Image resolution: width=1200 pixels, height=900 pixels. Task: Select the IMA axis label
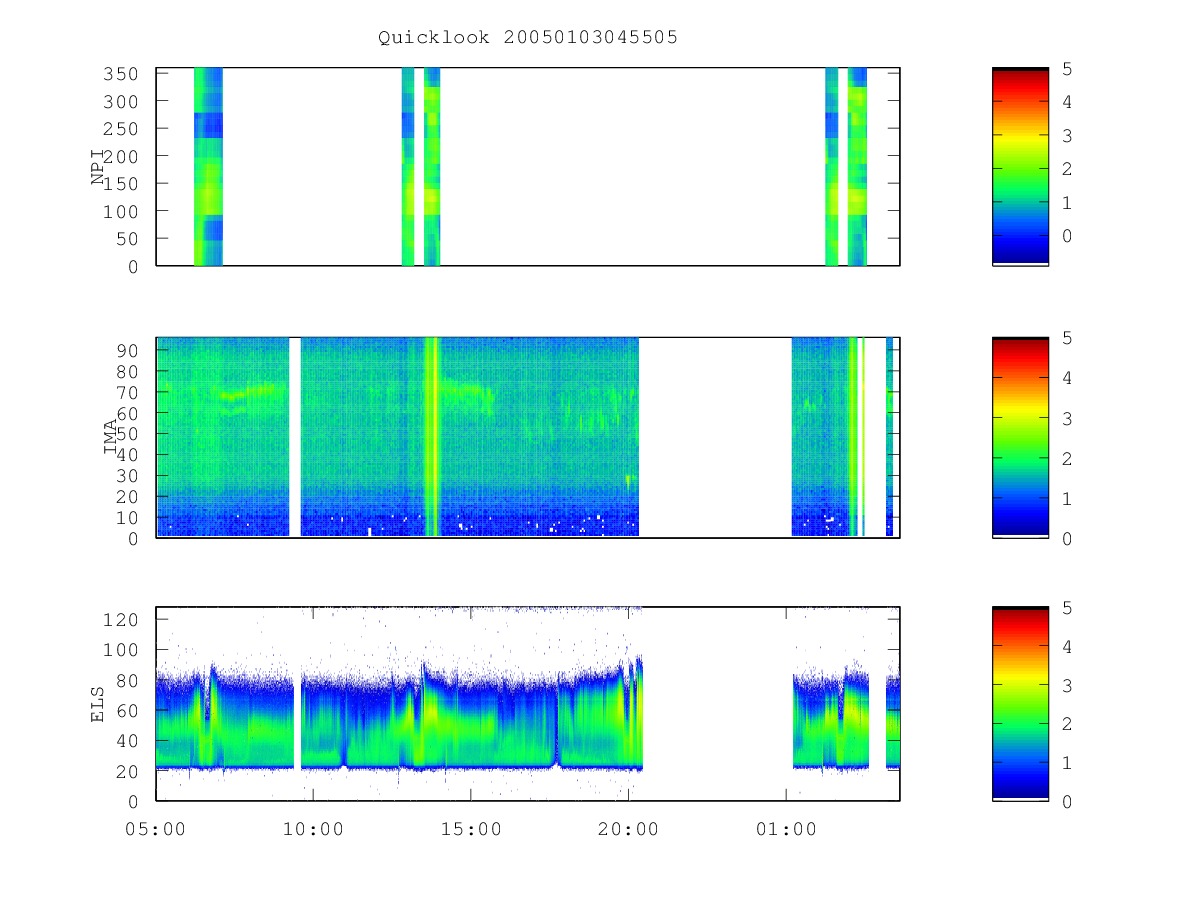[x=111, y=437]
